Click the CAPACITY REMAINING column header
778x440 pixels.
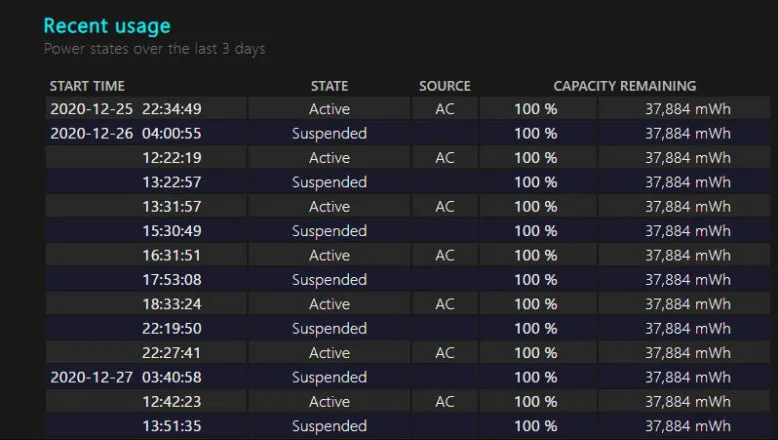pyautogui.click(x=624, y=86)
